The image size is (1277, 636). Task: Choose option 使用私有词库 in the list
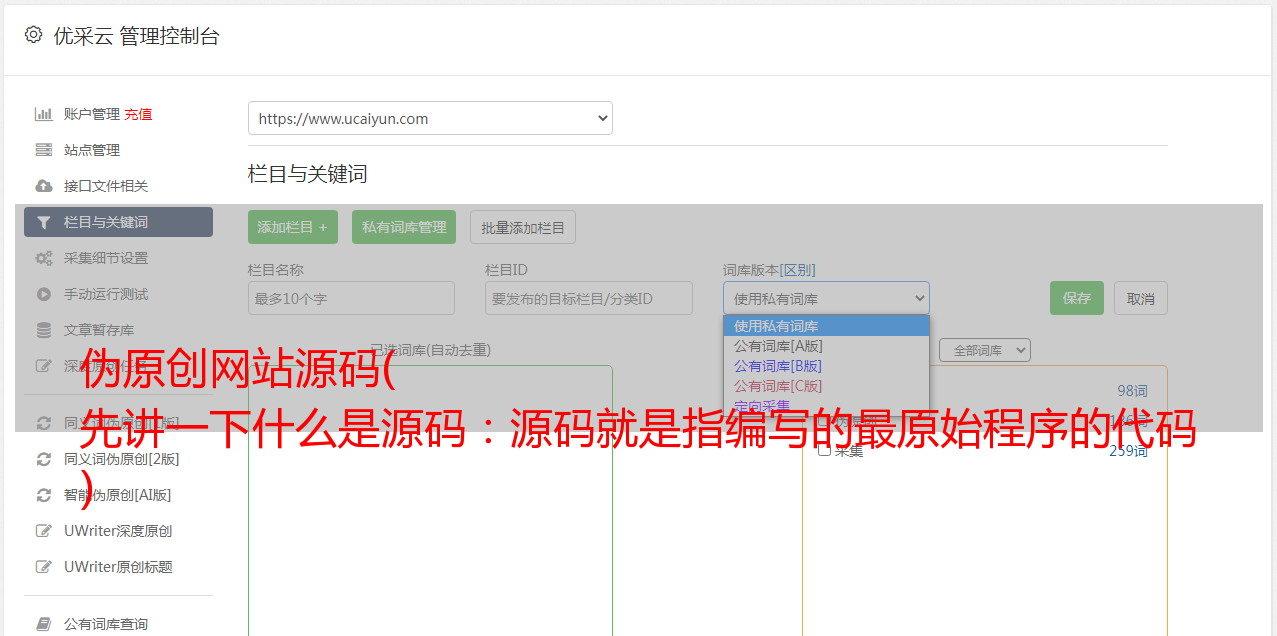point(826,326)
